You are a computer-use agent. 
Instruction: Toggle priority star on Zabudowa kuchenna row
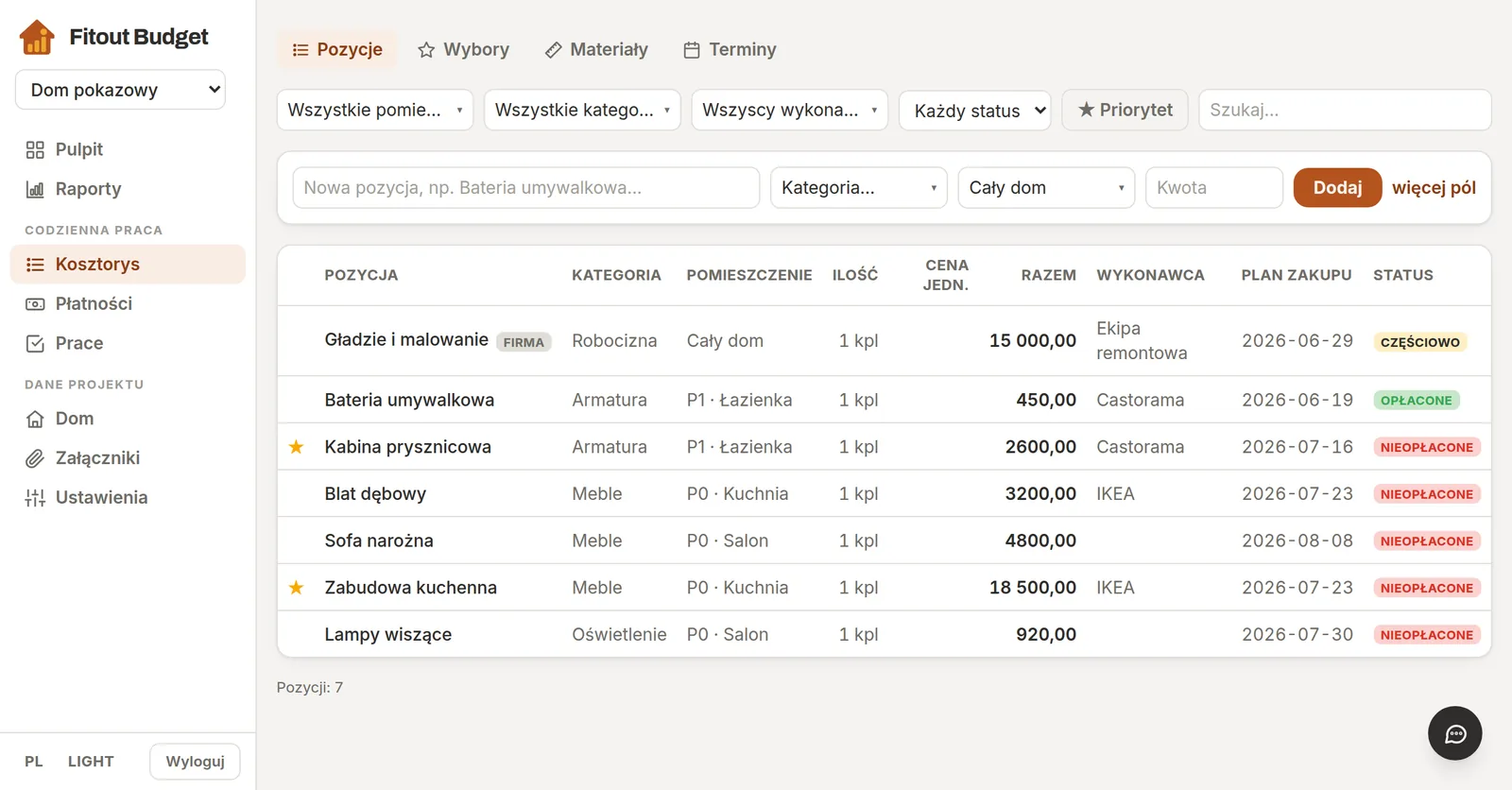(x=297, y=587)
